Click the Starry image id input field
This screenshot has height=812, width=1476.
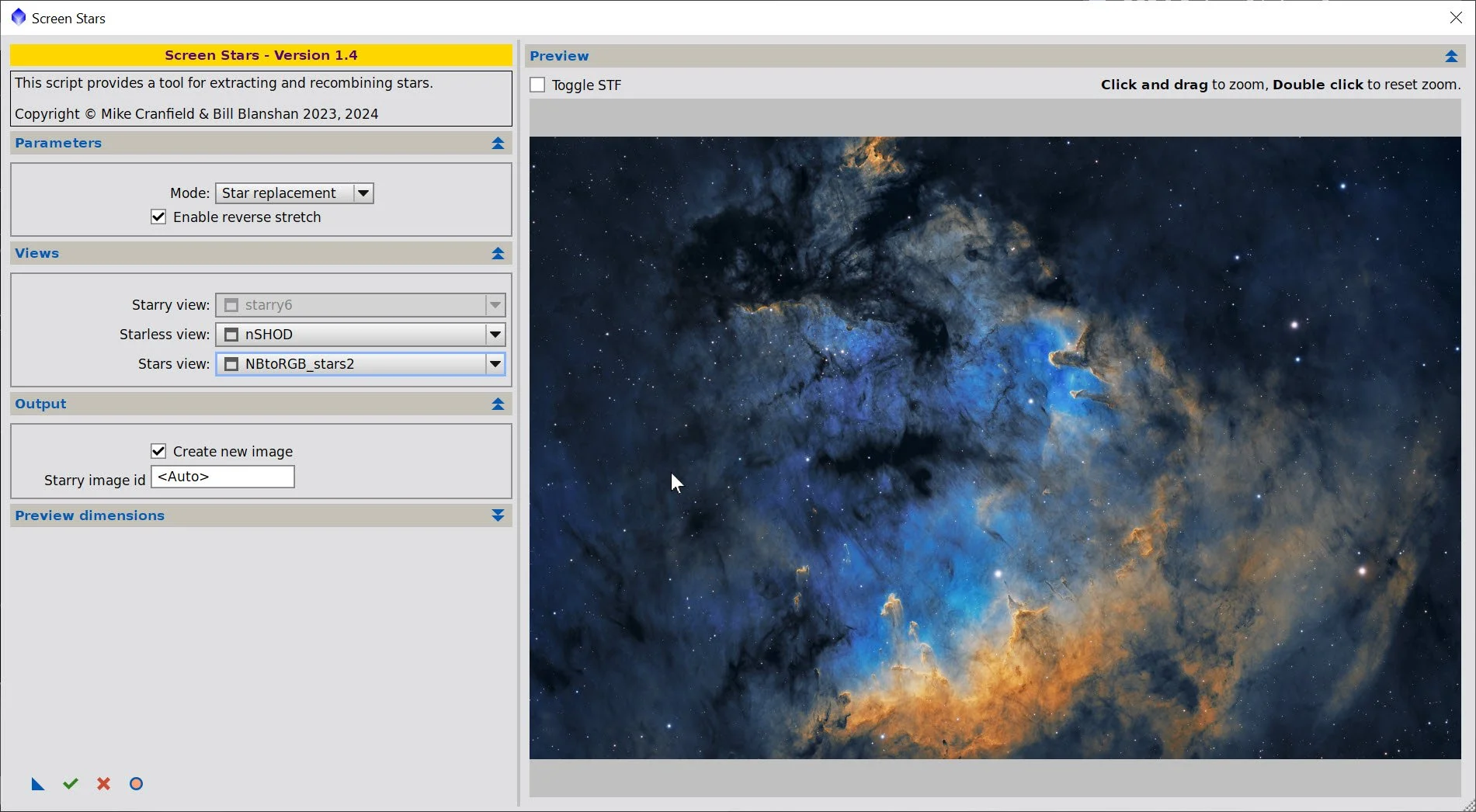tap(223, 477)
